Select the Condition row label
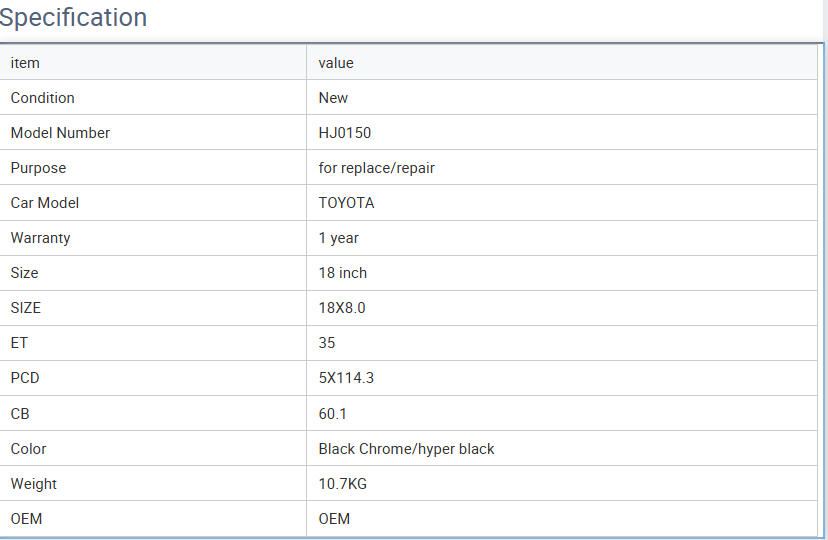Image resolution: width=828 pixels, height=540 pixels. click(42, 98)
